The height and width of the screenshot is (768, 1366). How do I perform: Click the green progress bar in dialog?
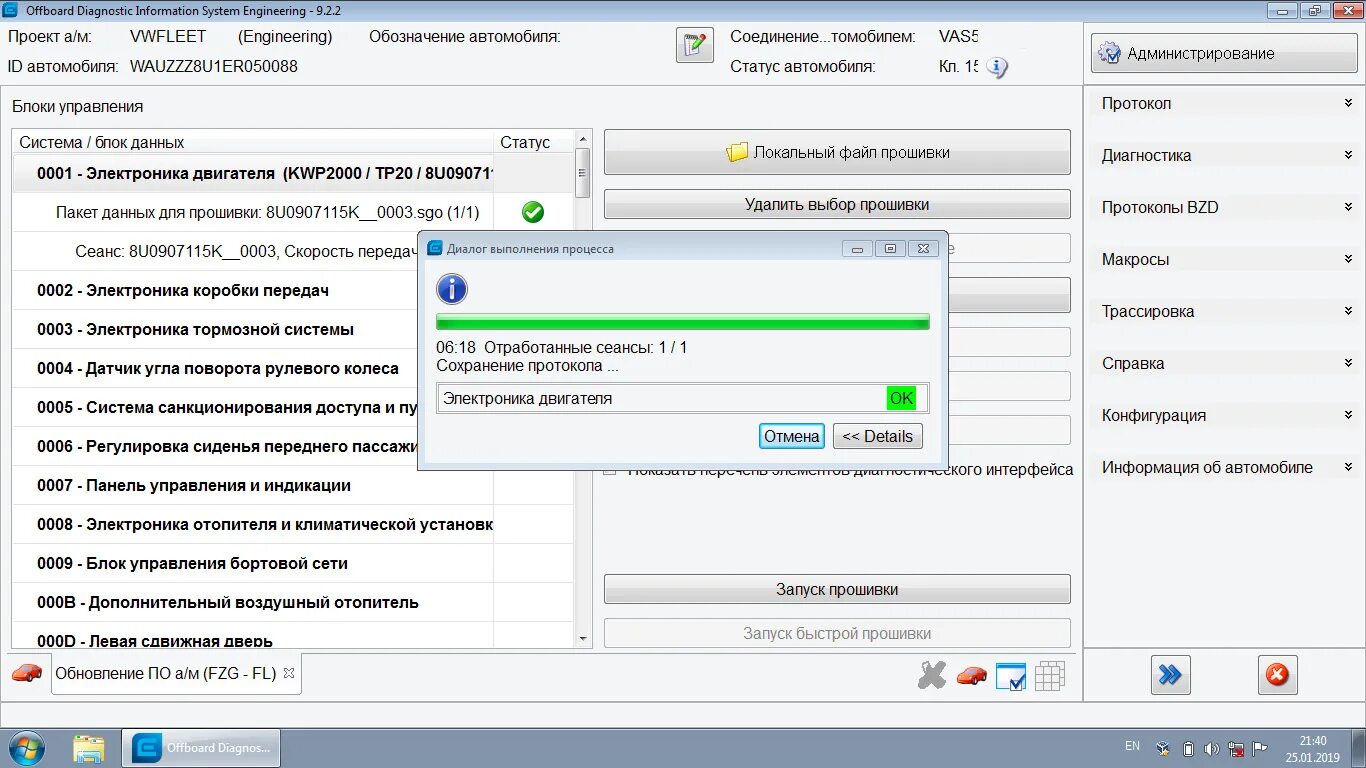[x=683, y=322]
